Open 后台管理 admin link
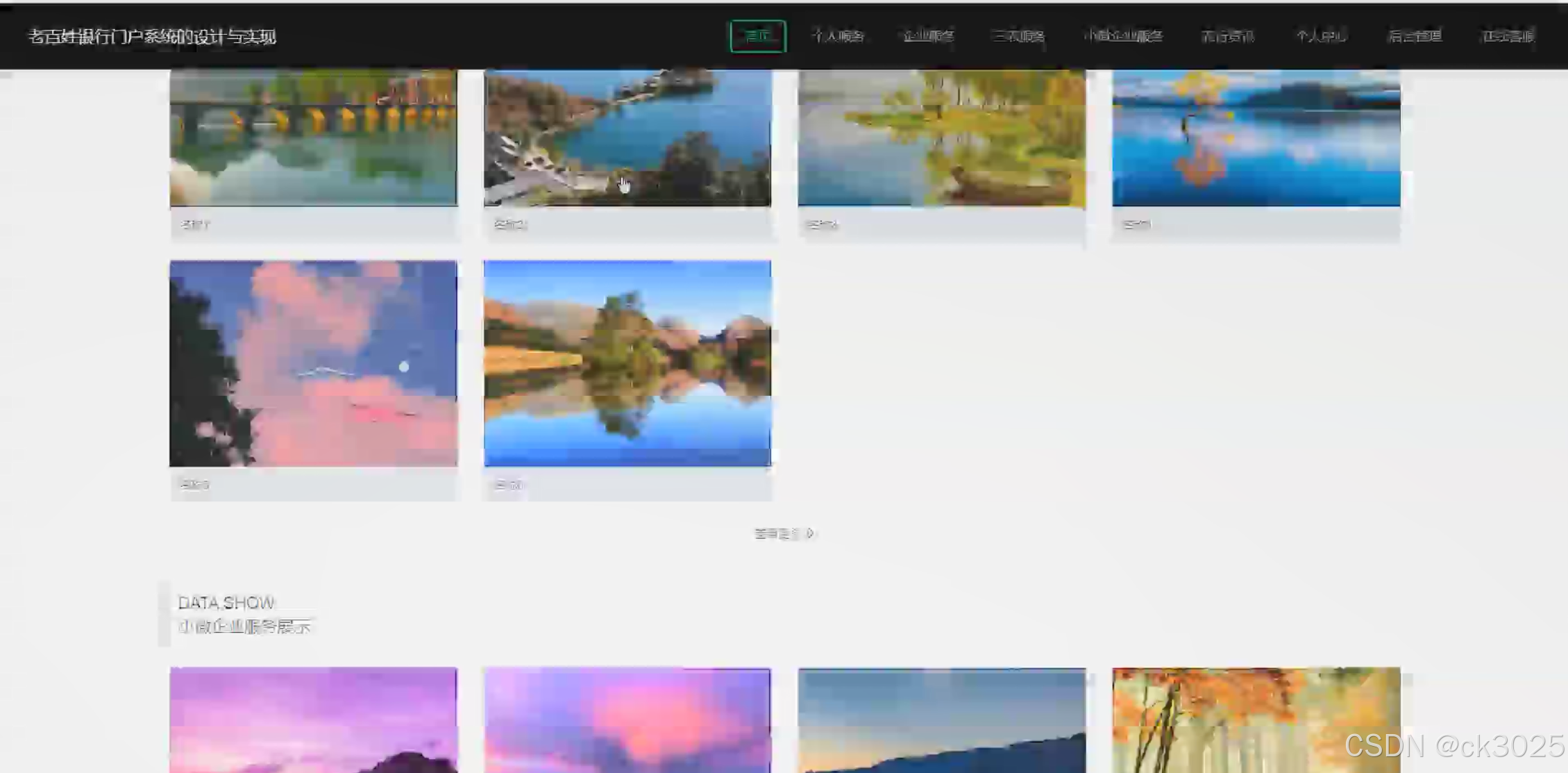Viewport: 1568px width, 773px height. (x=1414, y=36)
